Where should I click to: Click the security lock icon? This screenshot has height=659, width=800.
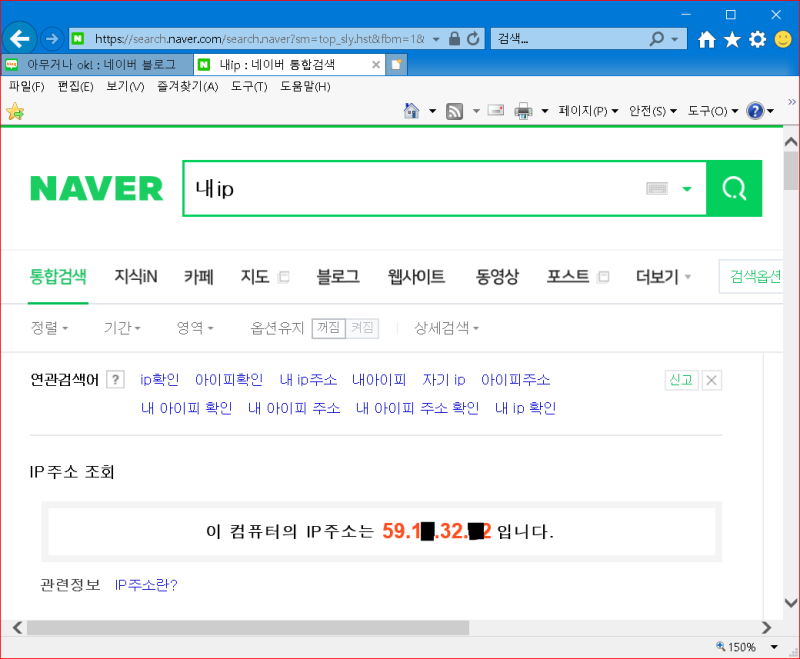click(x=454, y=39)
